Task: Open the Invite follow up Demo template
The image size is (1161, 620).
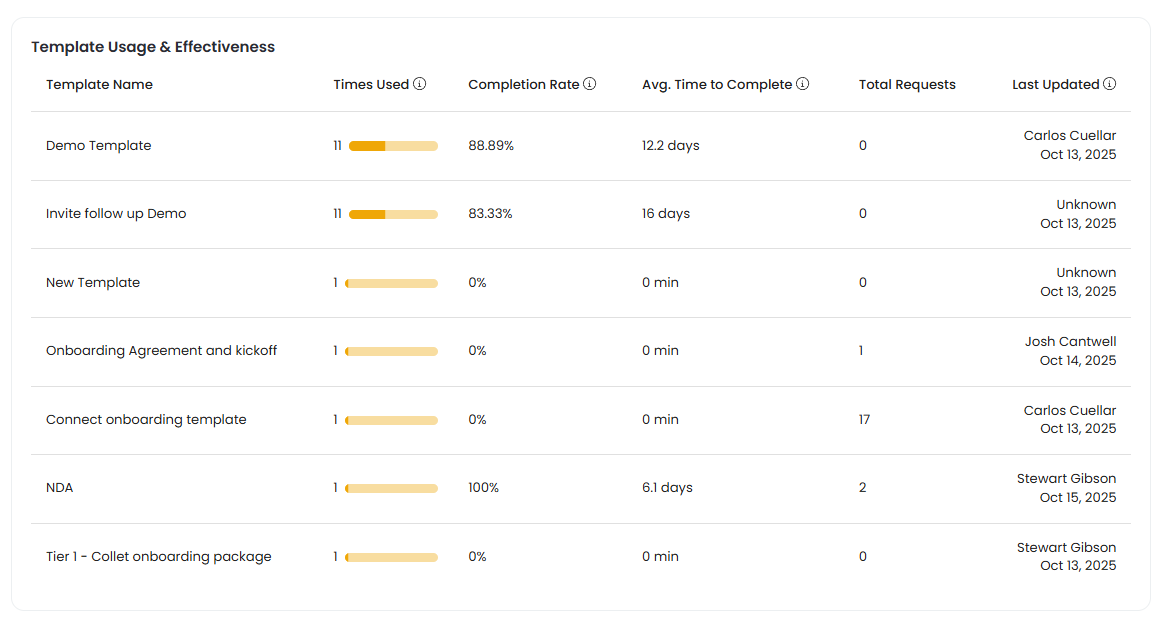Action: [x=116, y=214]
